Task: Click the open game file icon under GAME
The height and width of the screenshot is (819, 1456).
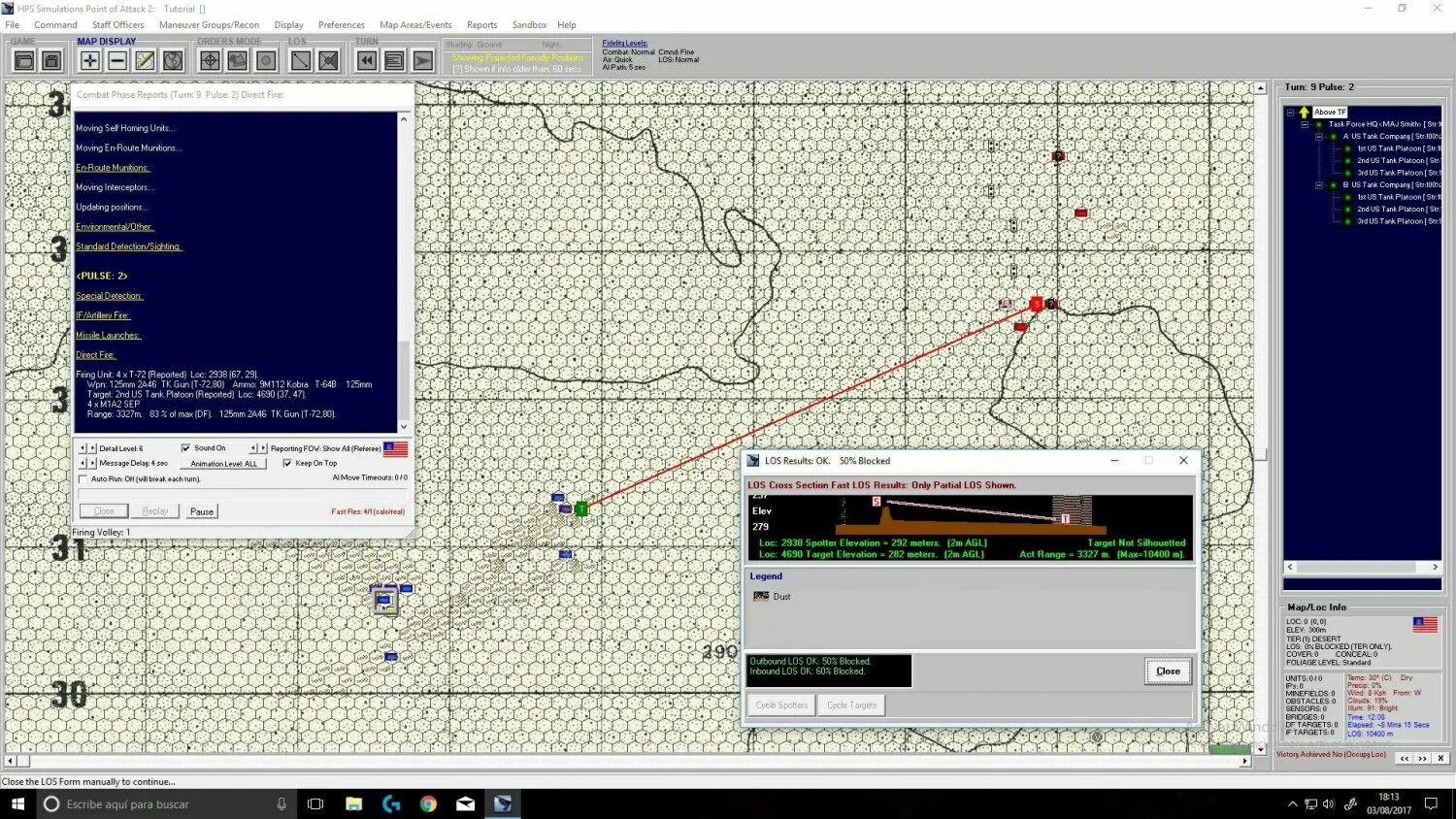Action: 24,61
